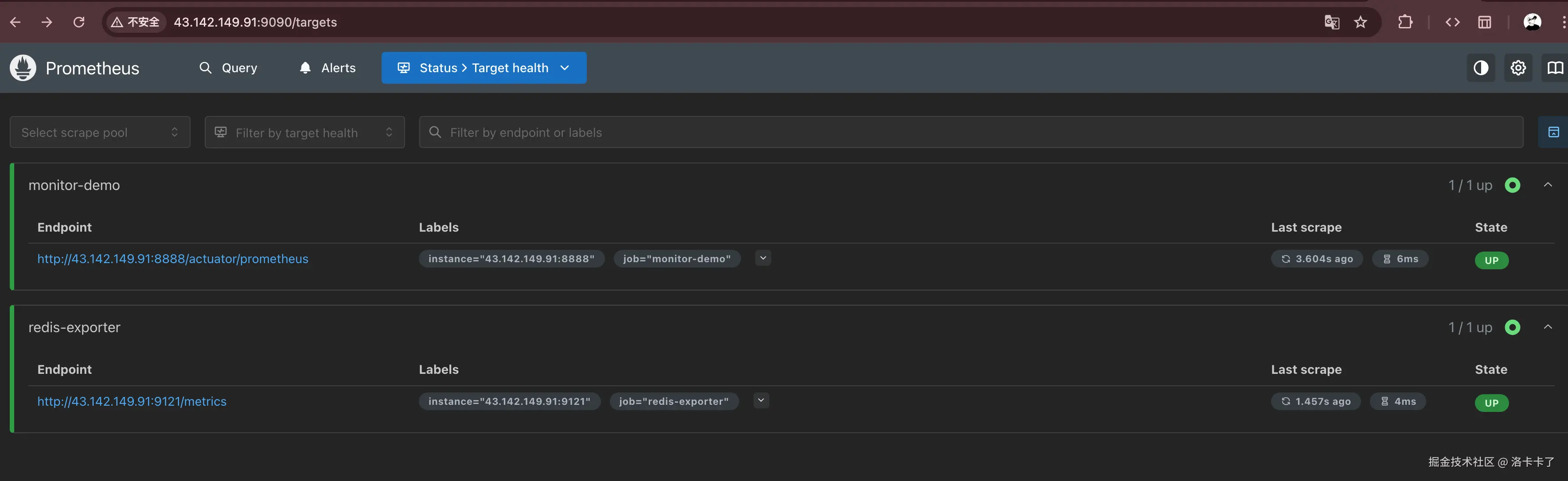Expand labels for the monitor-demo target

tap(763, 259)
